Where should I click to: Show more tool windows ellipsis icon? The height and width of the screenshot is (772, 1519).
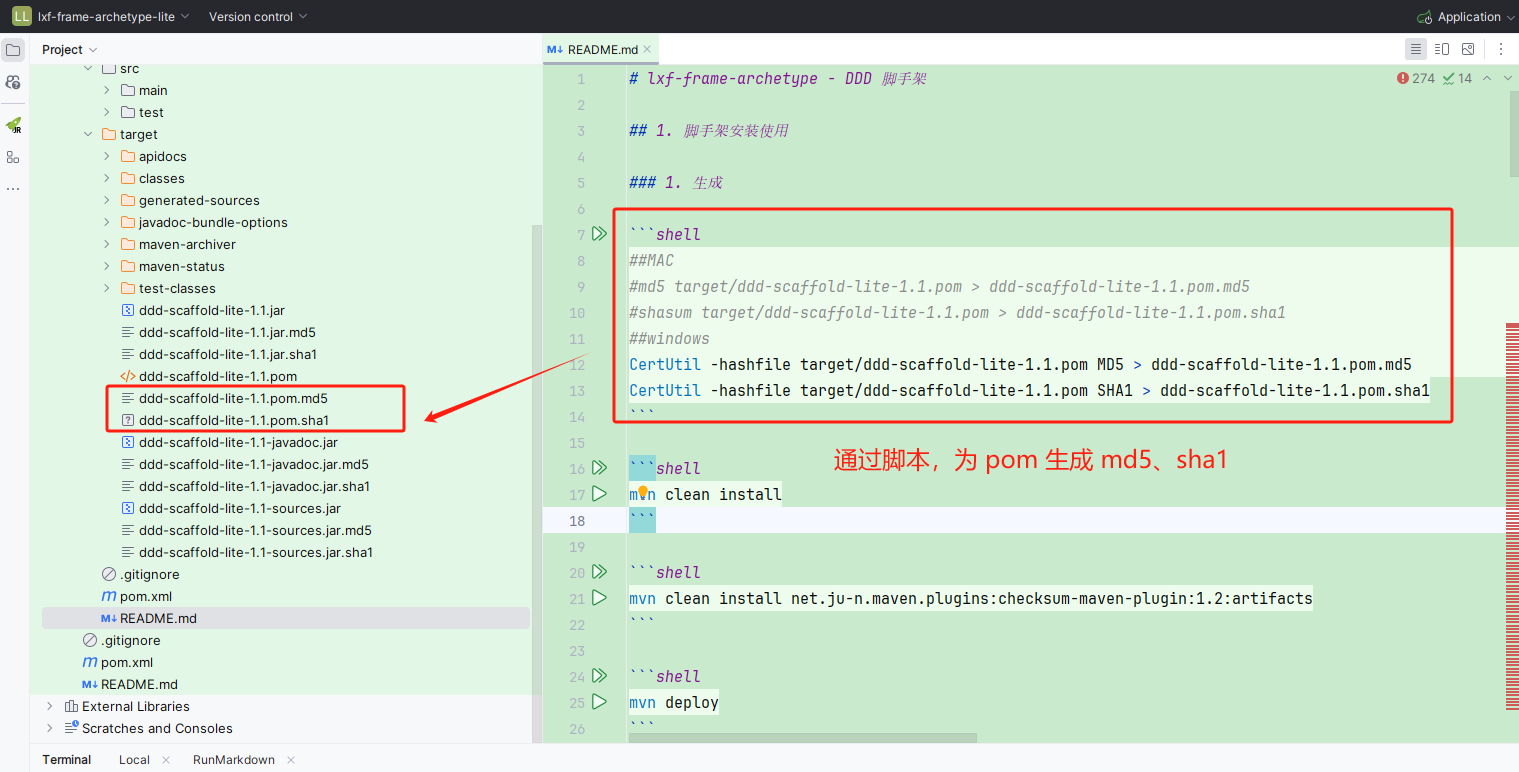(13, 188)
